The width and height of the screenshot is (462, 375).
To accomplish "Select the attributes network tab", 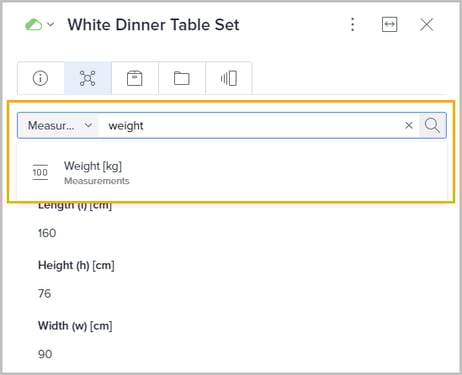I will (88, 78).
